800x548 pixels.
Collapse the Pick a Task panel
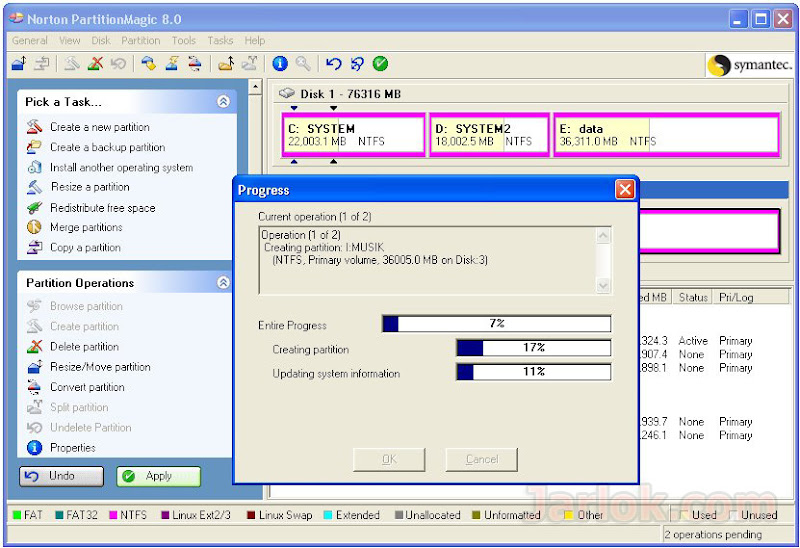coord(223,101)
